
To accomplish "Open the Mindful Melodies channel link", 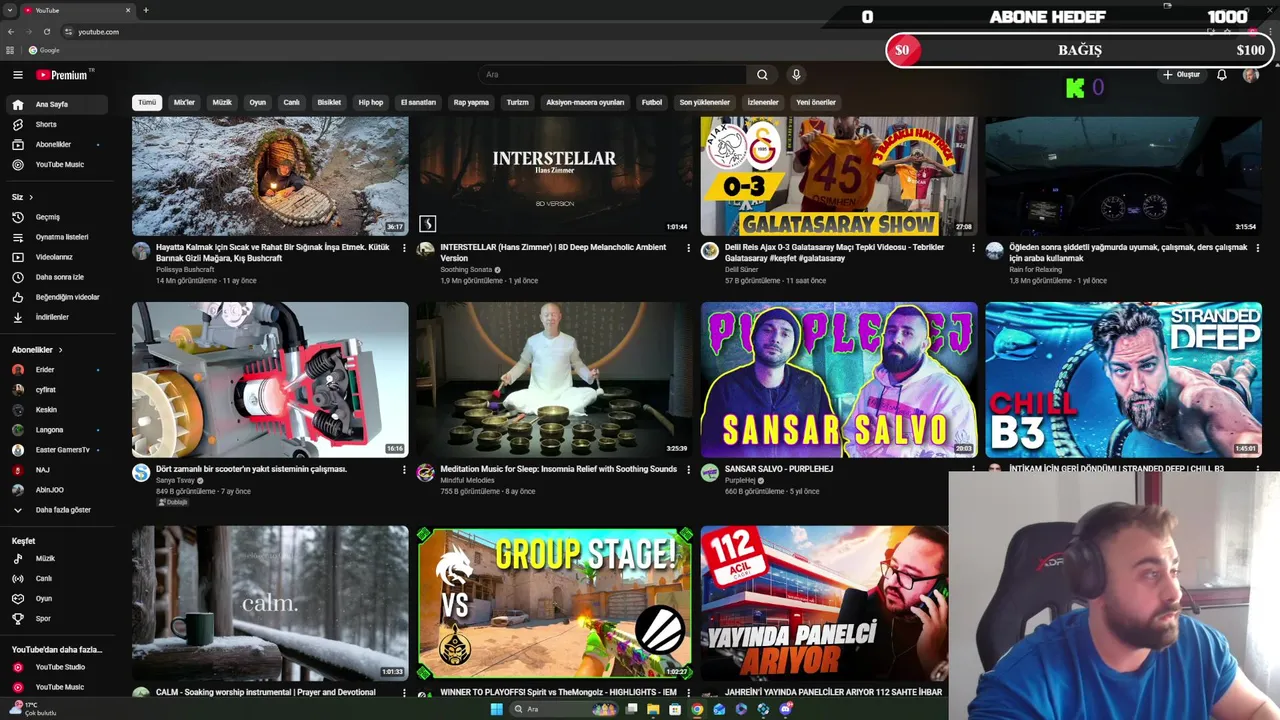I will [468, 481].
